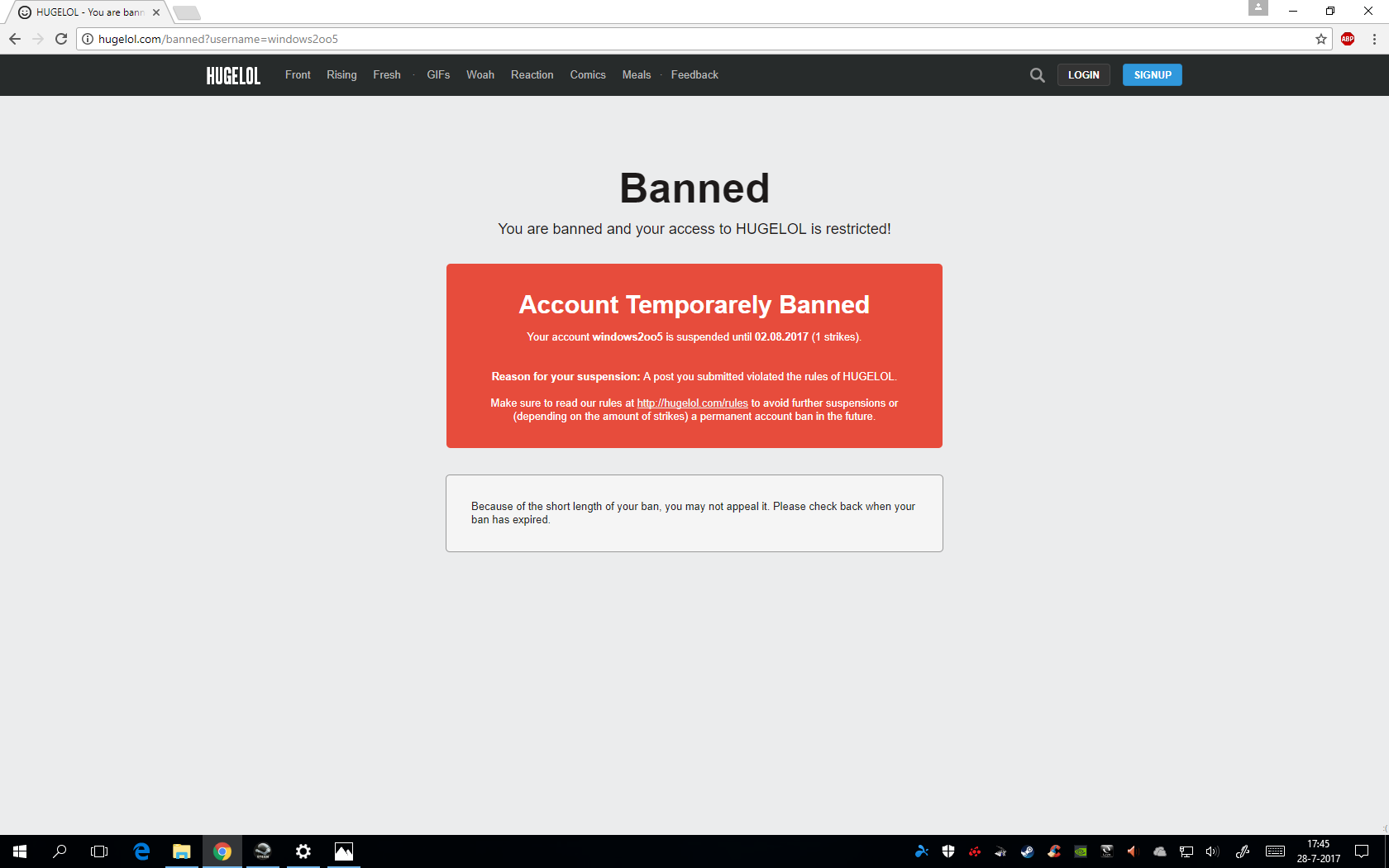The image size is (1389, 868).
Task: Click the username windows2oo5 in message
Action: (x=628, y=337)
